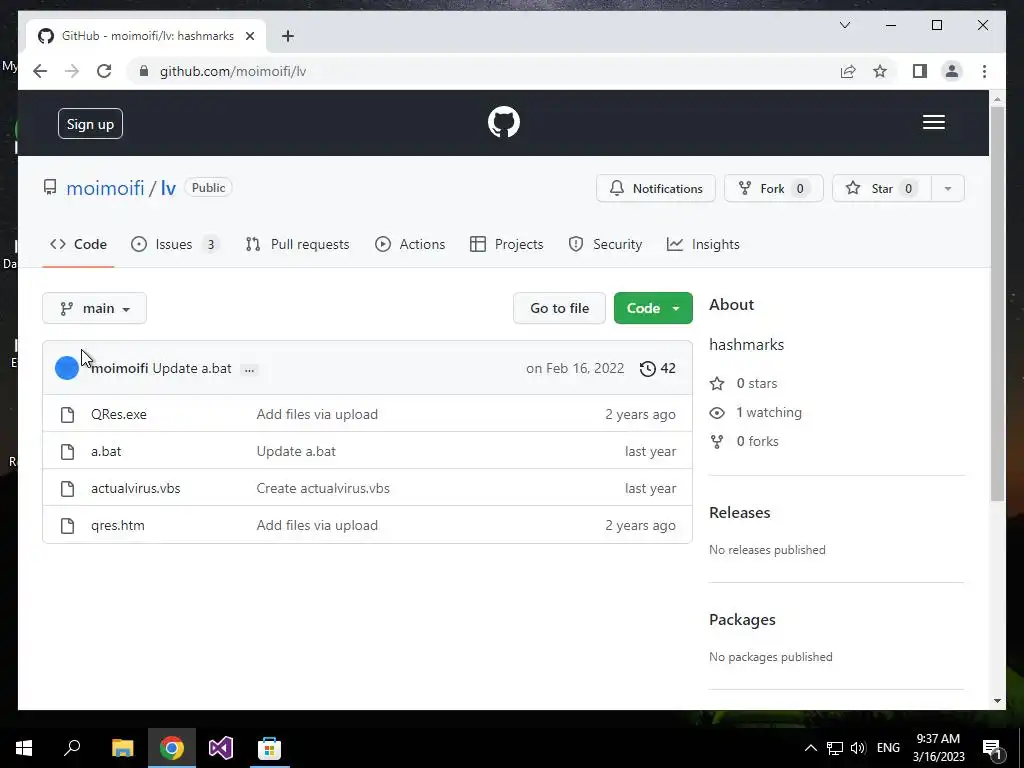Click the GitHub Octocat logo in header
The height and width of the screenshot is (768, 1024).
pos(504,122)
